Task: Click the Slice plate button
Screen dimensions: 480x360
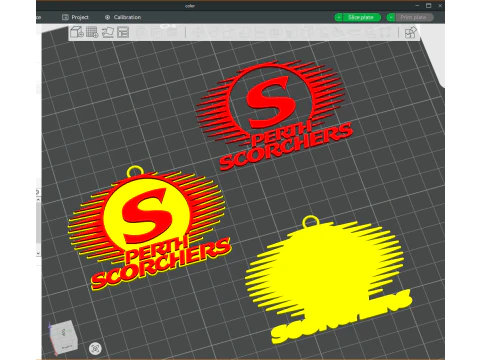Action: tap(361, 17)
